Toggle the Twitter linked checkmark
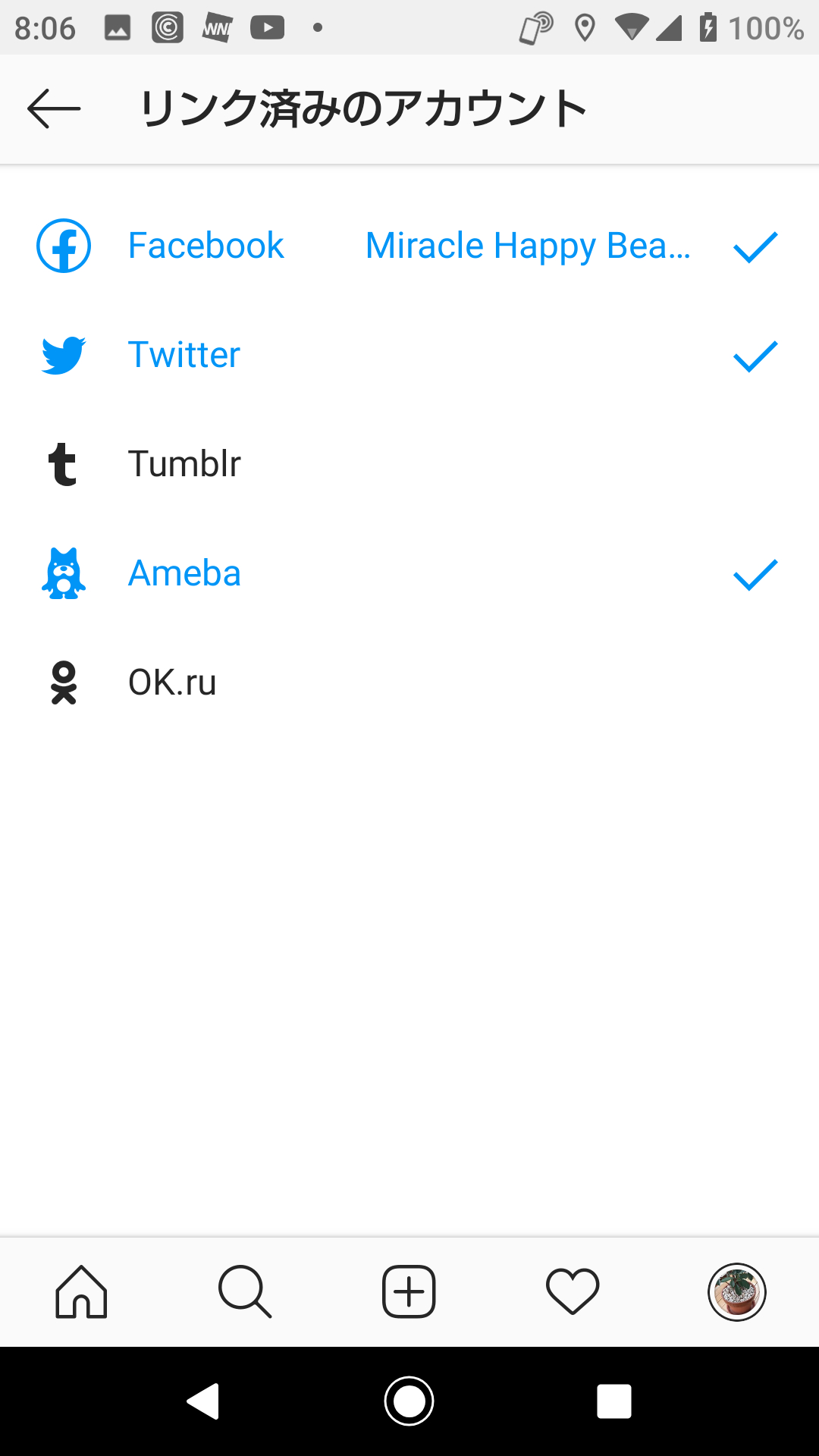The width and height of the screenshot is (819, 1456). point(755,356)
